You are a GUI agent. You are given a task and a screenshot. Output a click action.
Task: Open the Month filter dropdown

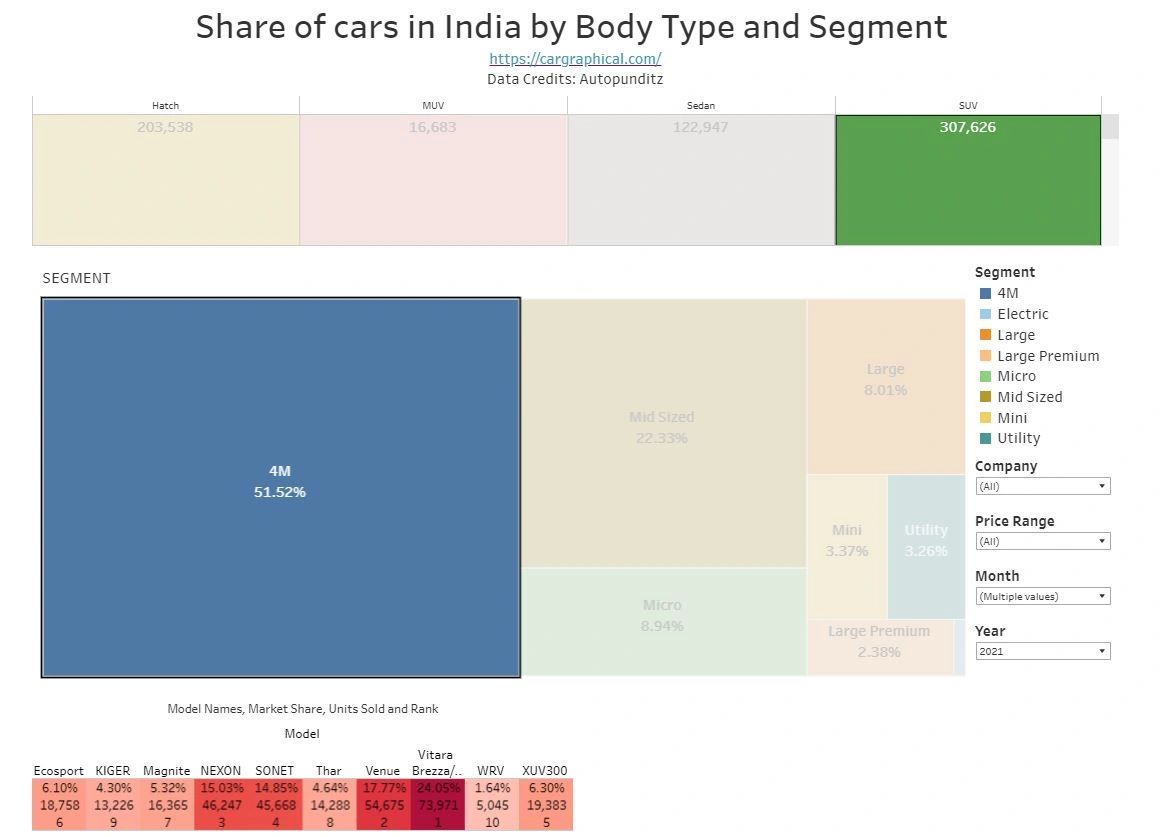coord(1042,596)
